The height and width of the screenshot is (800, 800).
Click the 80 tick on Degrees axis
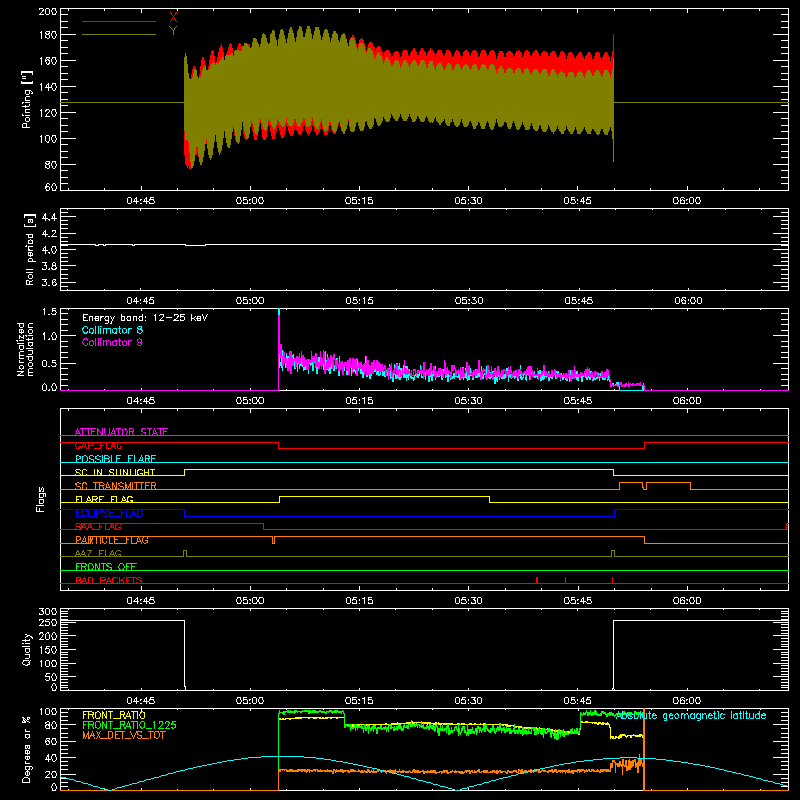(51, 725)
